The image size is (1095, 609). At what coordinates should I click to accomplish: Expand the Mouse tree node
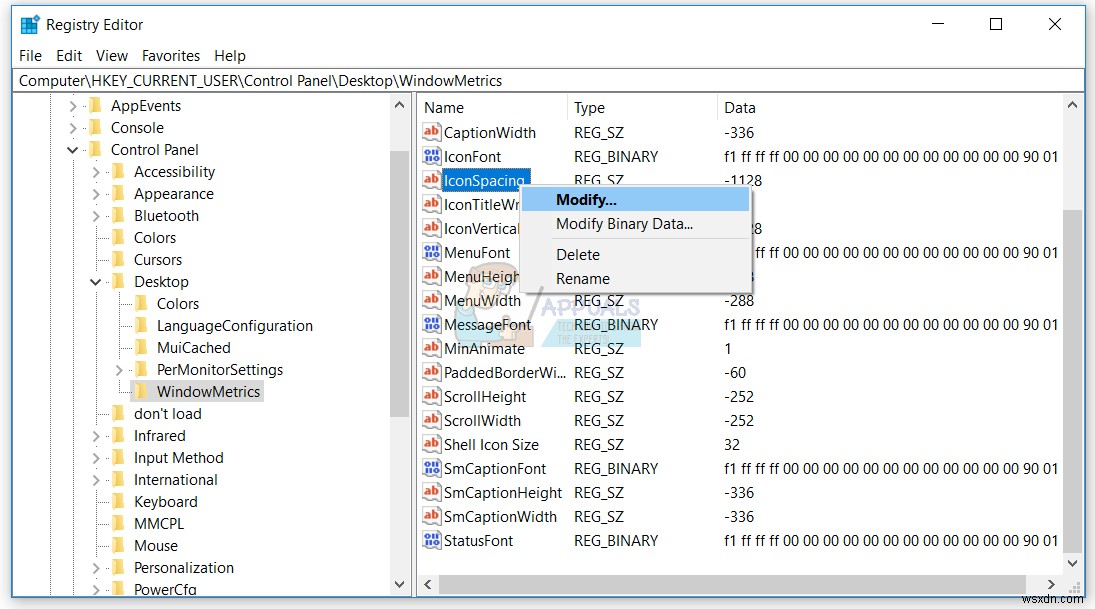[x=96, y=545]
